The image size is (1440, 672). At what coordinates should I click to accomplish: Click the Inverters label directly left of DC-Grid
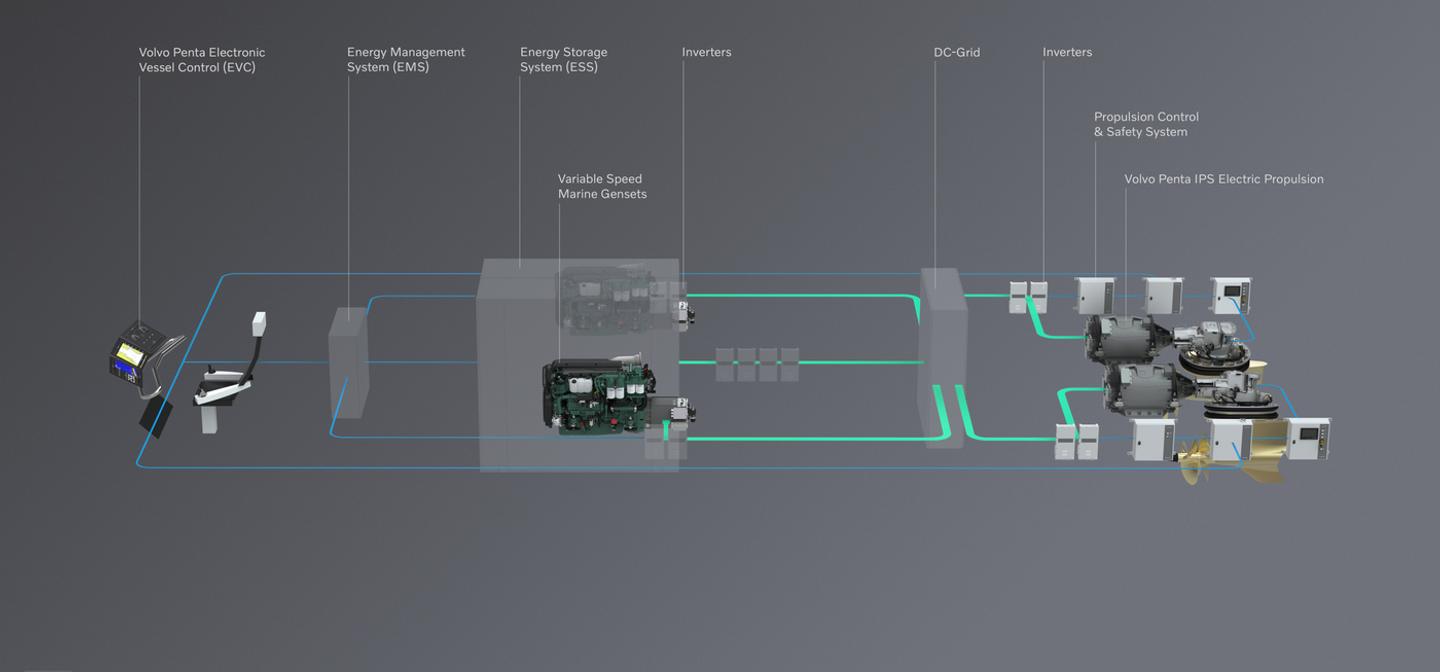706,52
